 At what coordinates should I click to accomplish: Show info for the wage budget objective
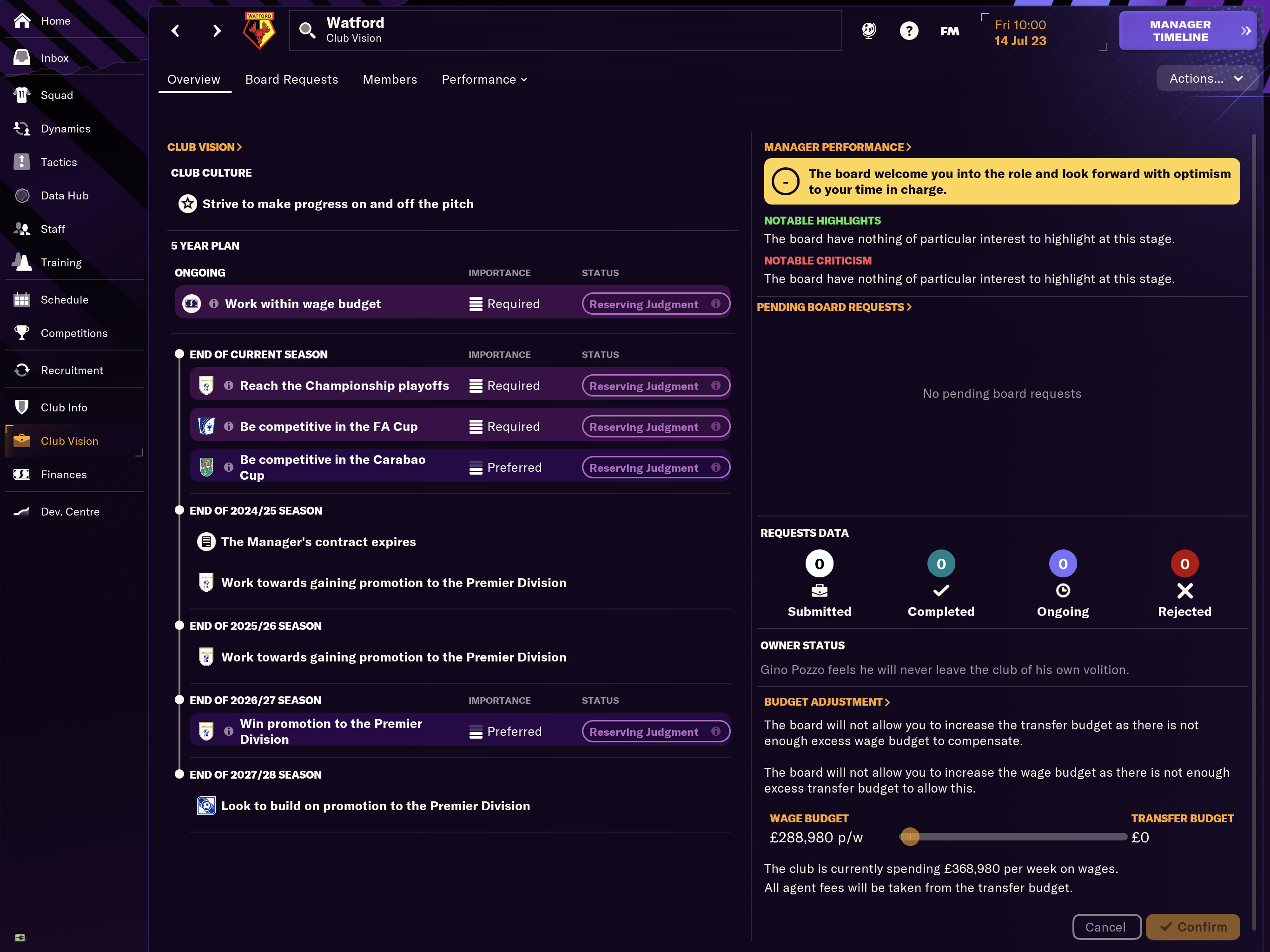(213, 303)
